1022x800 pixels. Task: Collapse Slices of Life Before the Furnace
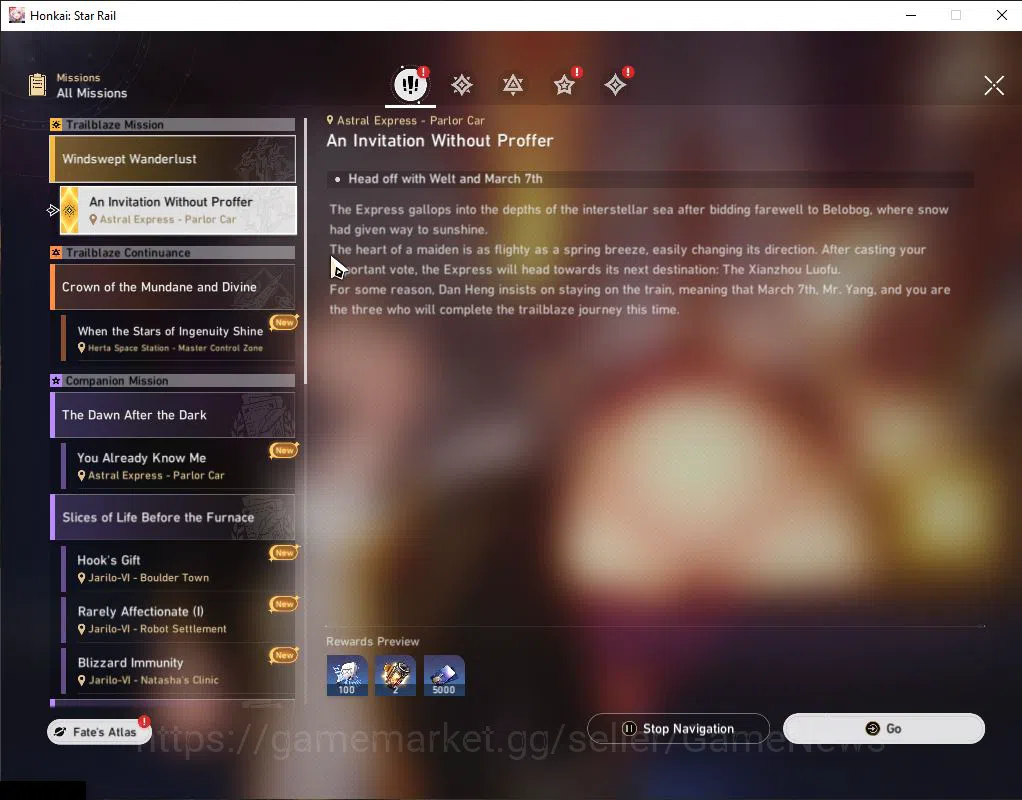point(173,517)
